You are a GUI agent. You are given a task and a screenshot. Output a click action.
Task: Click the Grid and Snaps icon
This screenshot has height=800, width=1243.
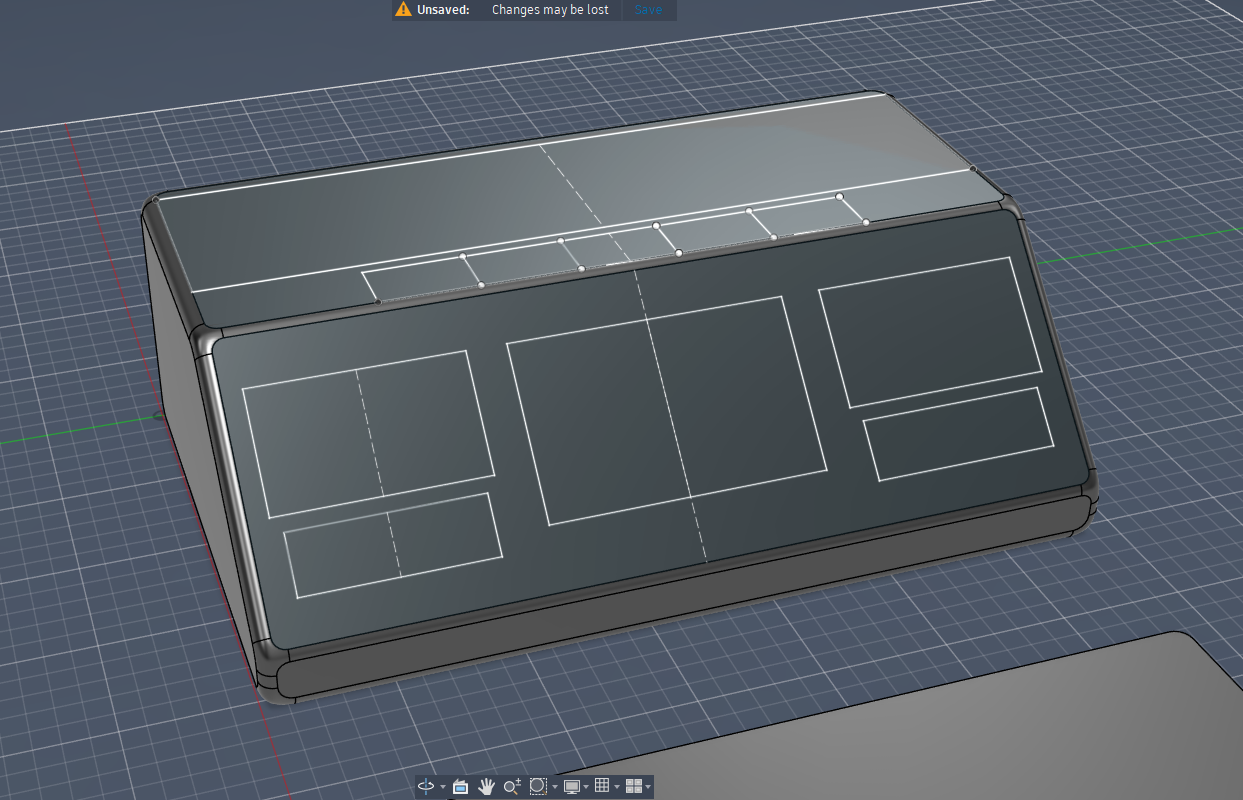tap(602, 787)
